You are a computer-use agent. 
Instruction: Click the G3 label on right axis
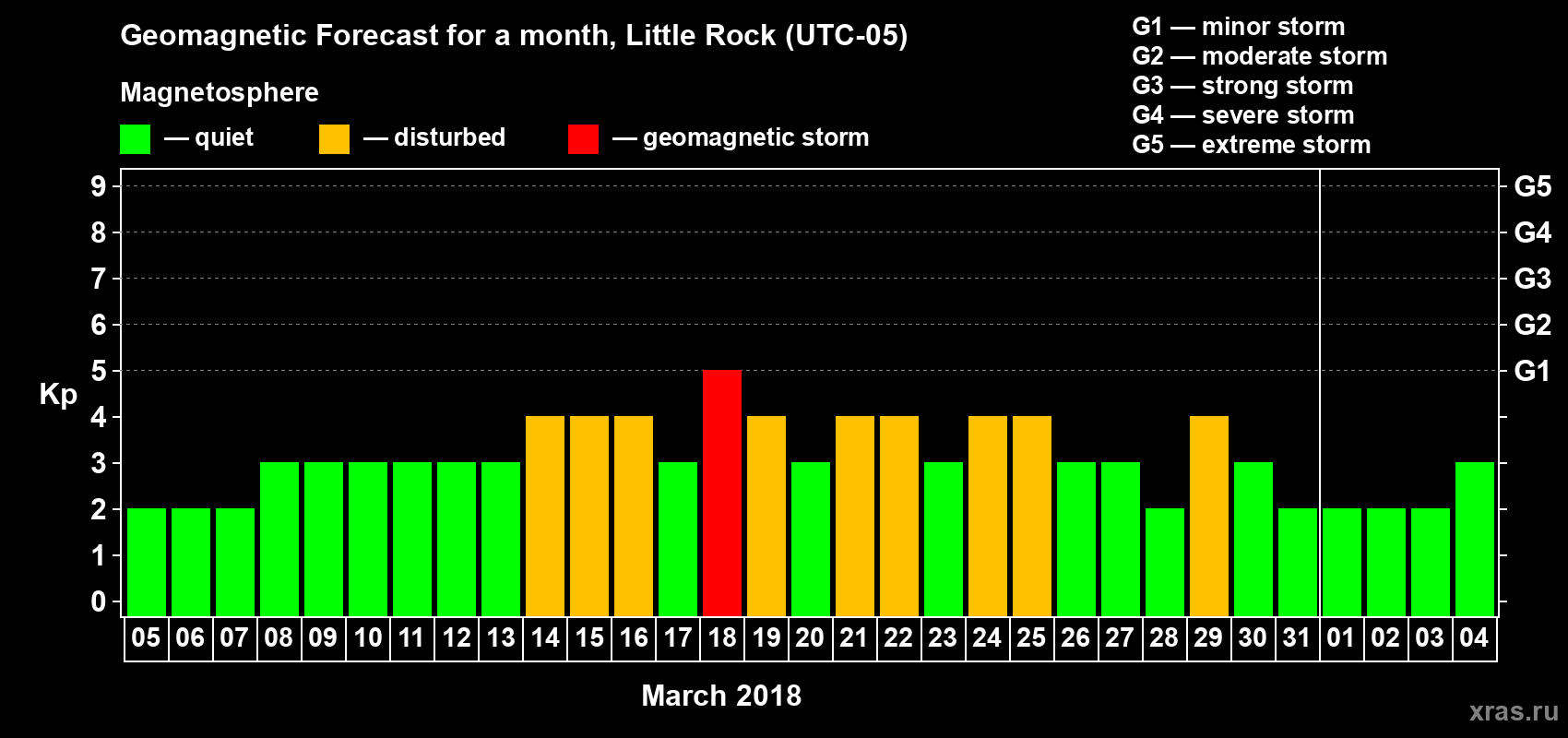click(x=1532, y=279)
